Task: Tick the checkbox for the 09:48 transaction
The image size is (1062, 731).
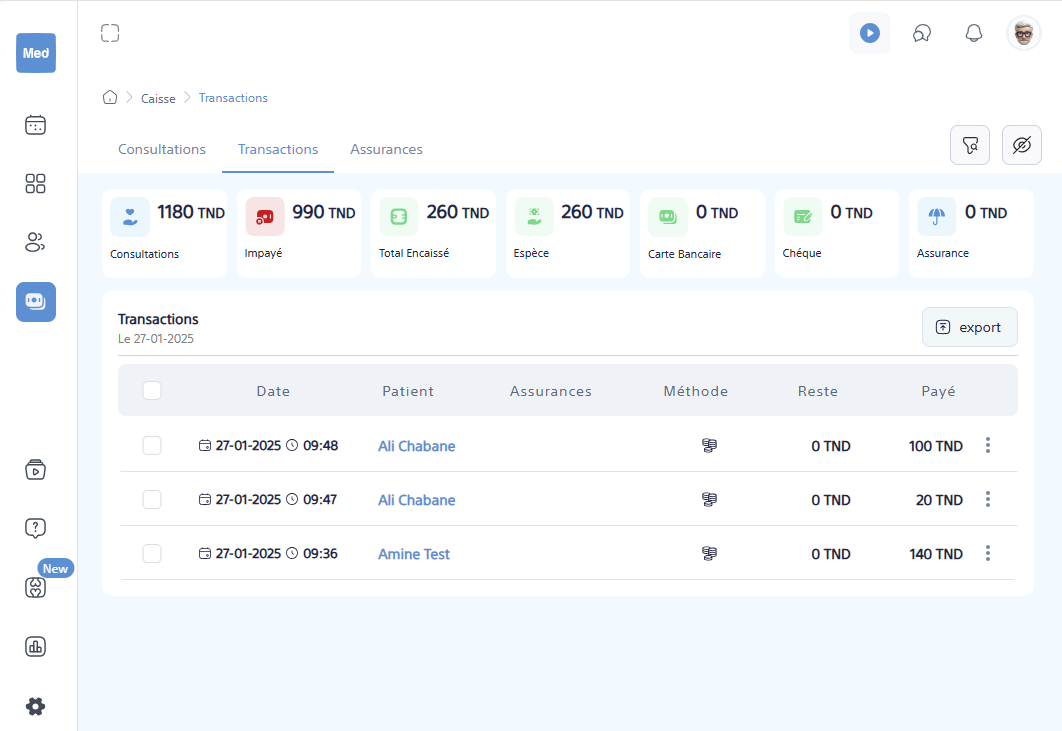Action: pos(151,445)
